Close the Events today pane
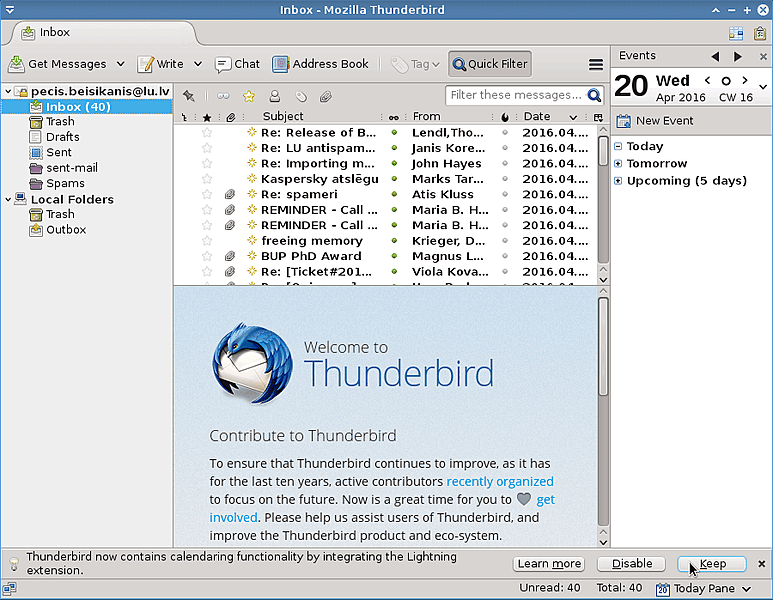 click(x=763, y=56)
